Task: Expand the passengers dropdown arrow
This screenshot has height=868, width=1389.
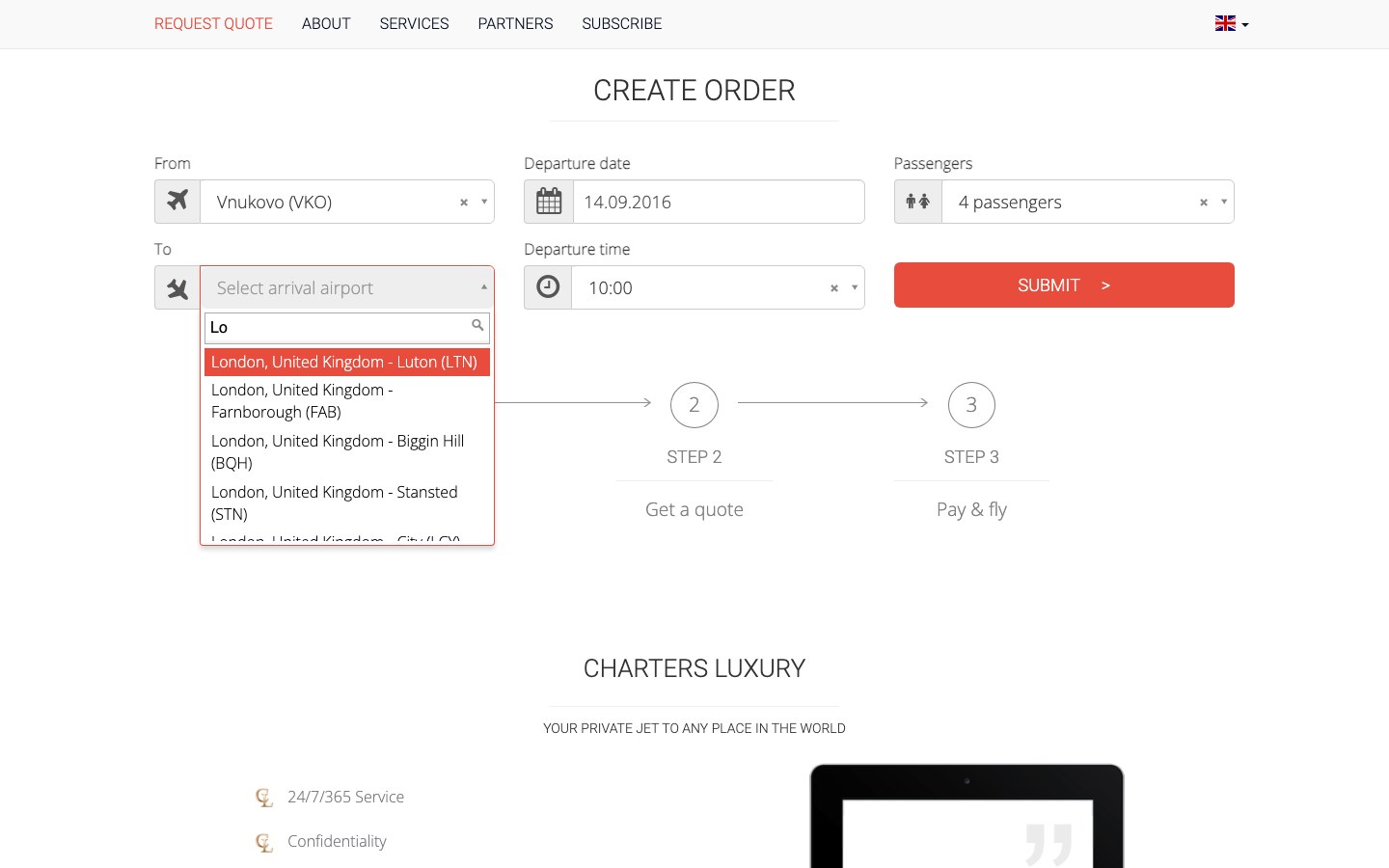Action: [x=1224, y=202]
